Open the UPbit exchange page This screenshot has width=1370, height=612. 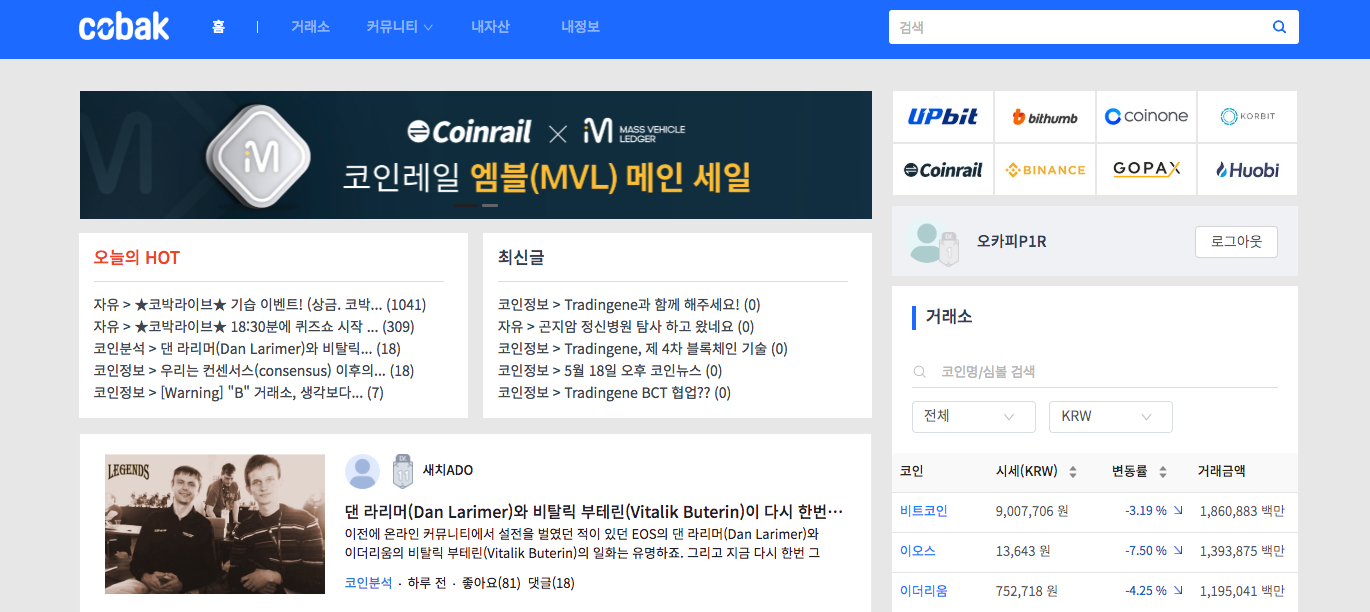pos(941,116)
